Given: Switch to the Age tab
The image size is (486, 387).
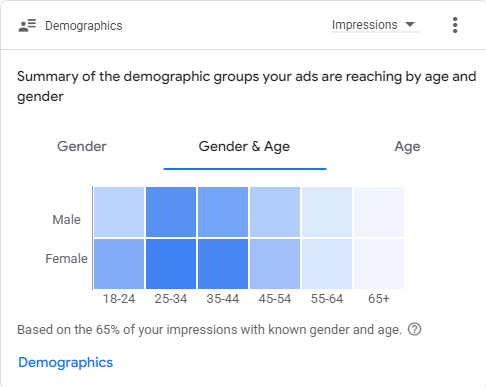Looking at the screenshot, I should [x=407, y=146].
